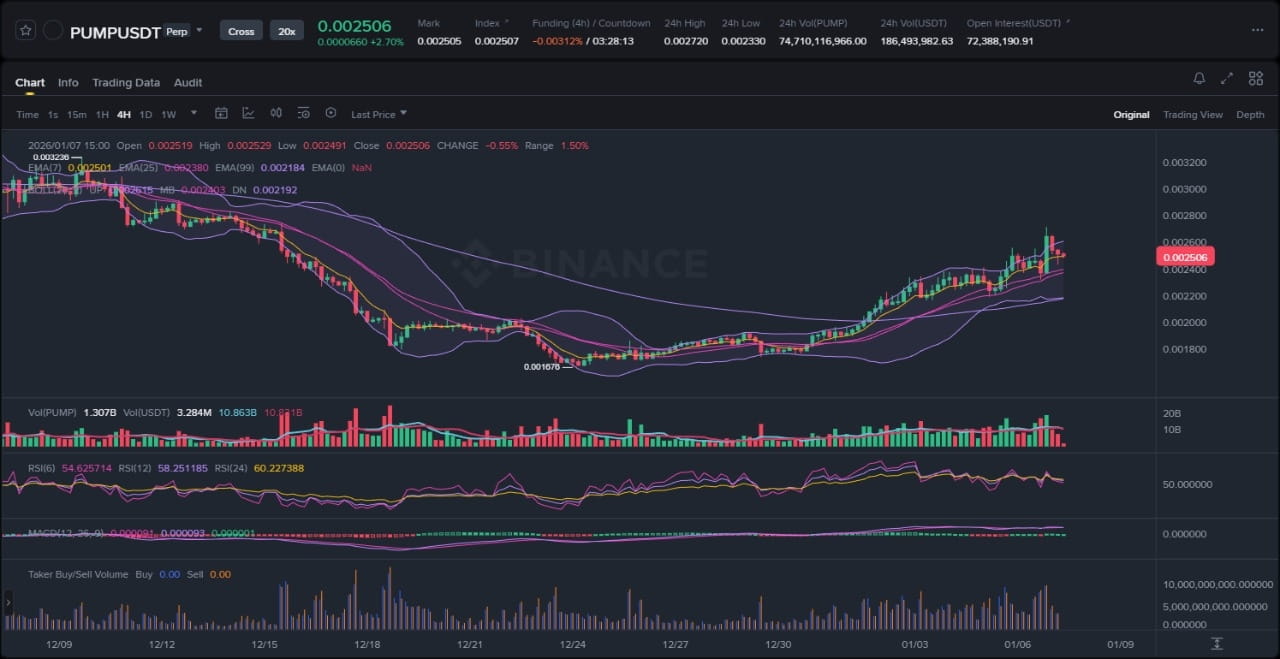1280x659 pixels.
Task: Open the price alert bell icon
Action: [x=1199, y=79]
